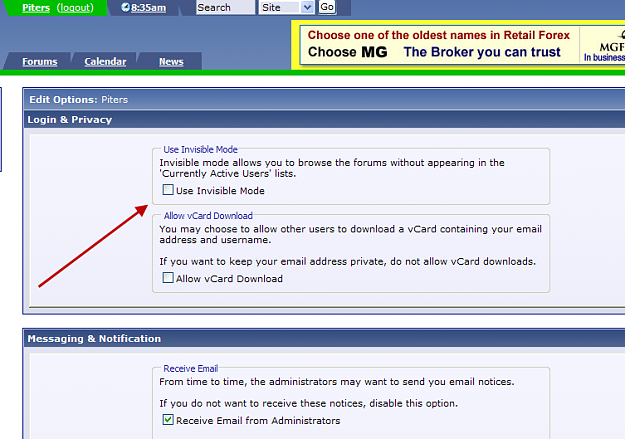The height and width of the screenshot is (439, 625).
Task: Open the Site search scope dropdown
Action: (286, 8)
